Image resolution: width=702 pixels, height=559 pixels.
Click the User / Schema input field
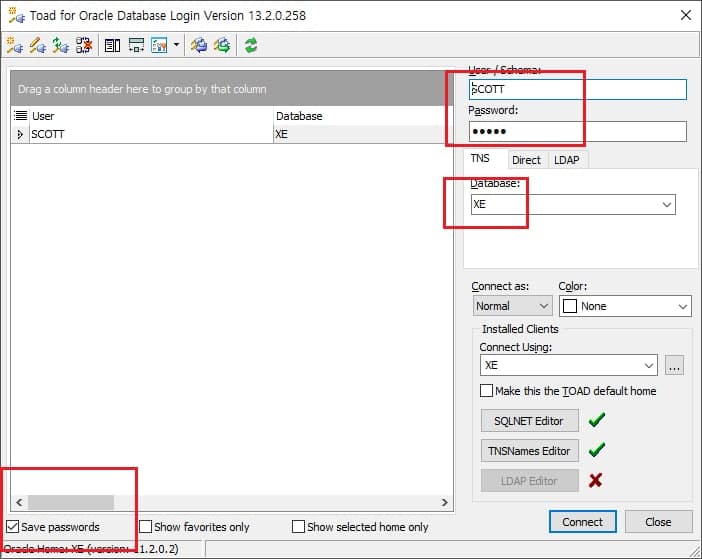pos(578,89)
